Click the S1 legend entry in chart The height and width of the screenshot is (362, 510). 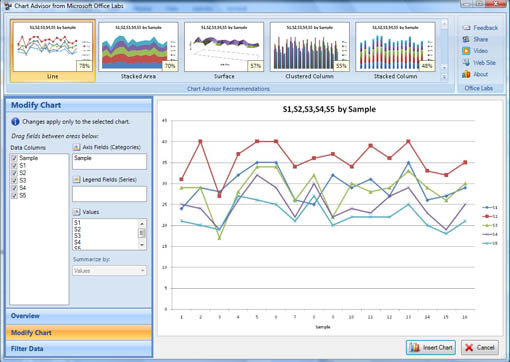(x=490, y=207)
